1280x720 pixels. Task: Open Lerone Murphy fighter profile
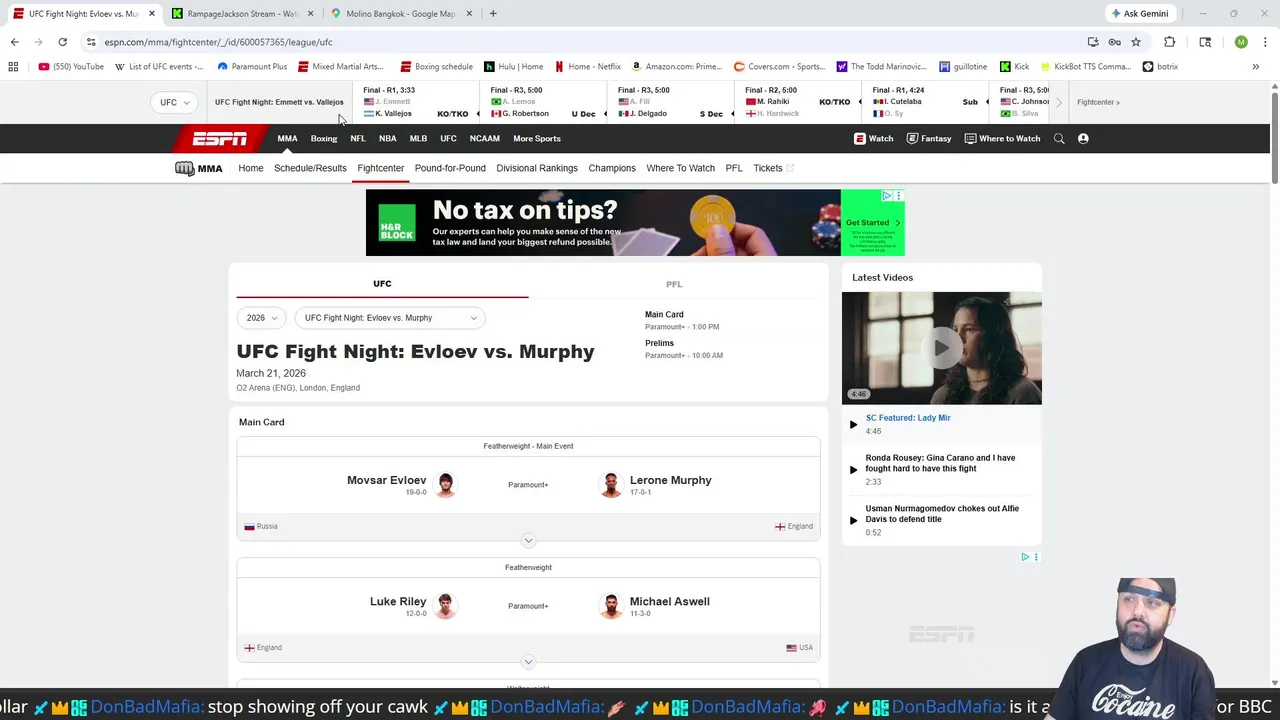click(x=670, y=480)
